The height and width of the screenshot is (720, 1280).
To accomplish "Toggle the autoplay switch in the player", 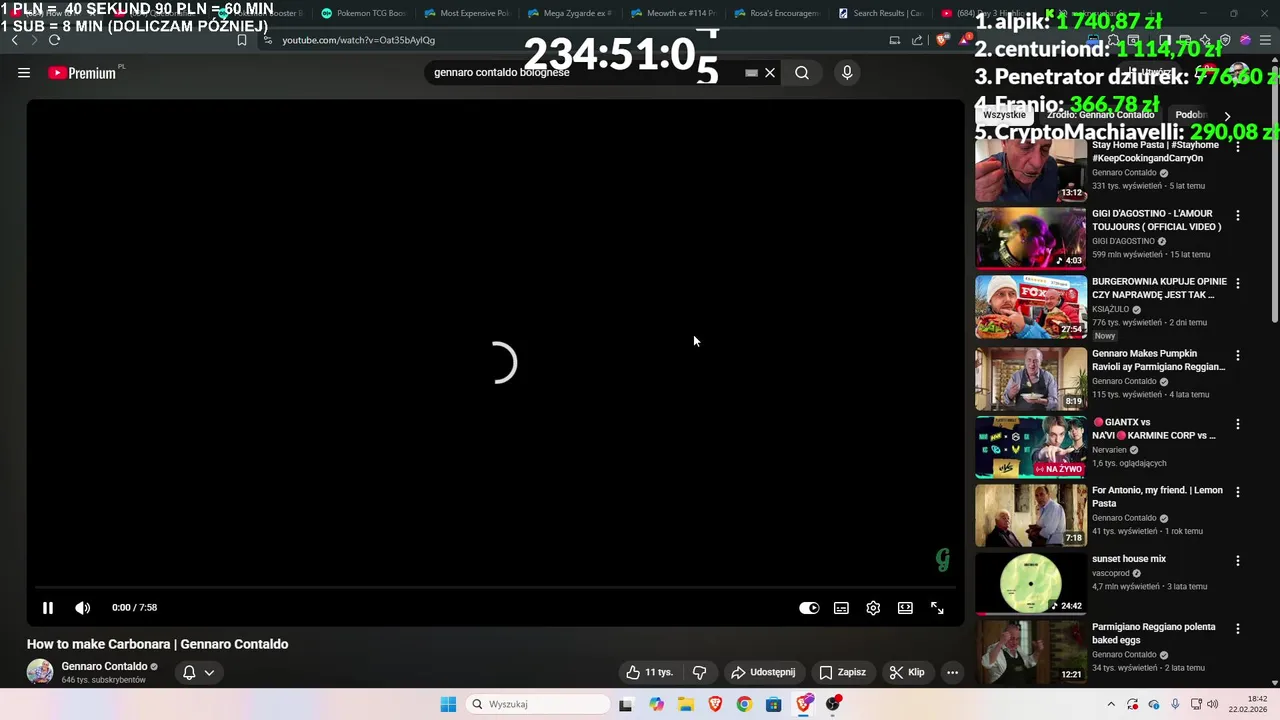I will [809, 608].
